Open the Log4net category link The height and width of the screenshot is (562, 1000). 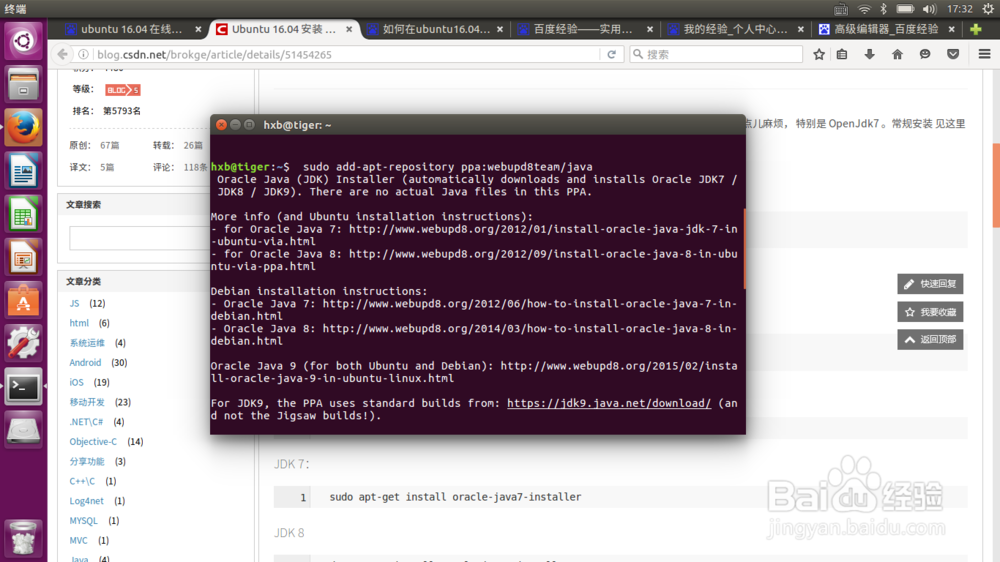(87, 501)
